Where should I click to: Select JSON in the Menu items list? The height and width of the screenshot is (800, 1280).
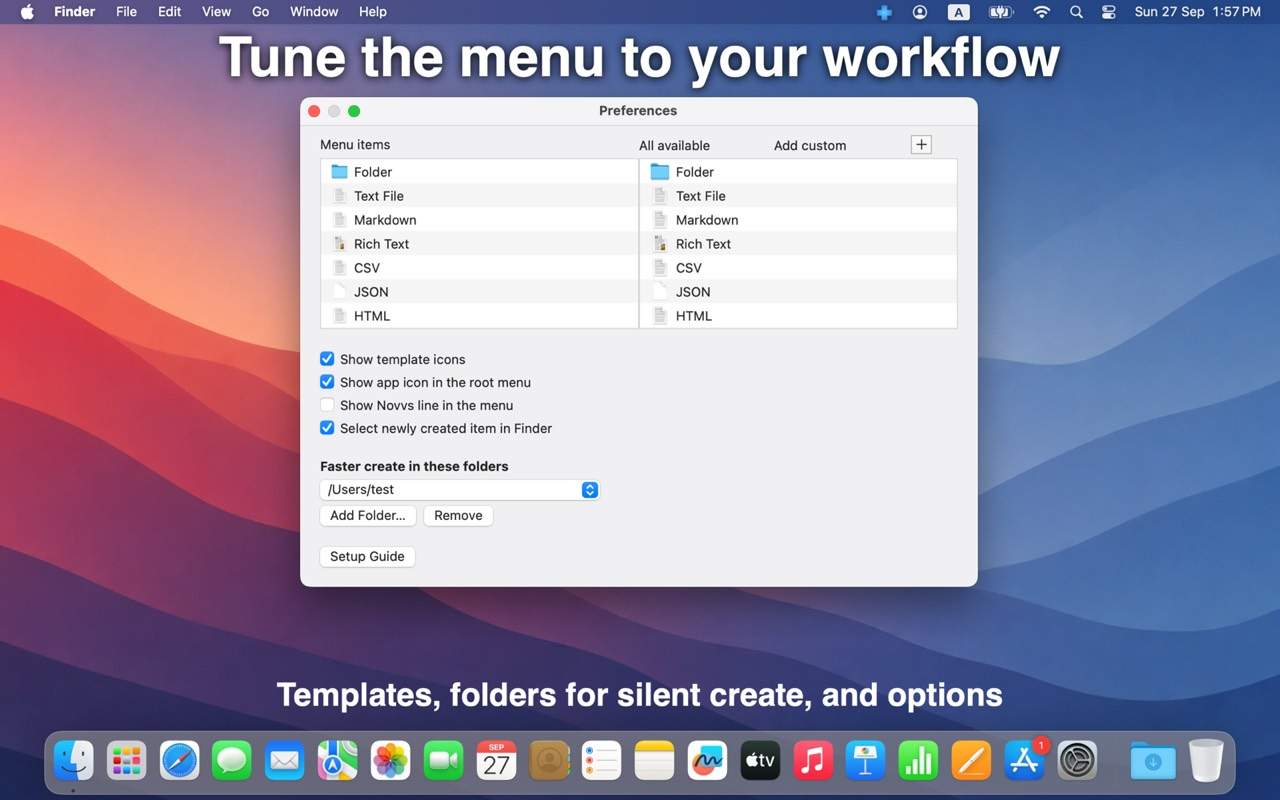coord(479,292)
